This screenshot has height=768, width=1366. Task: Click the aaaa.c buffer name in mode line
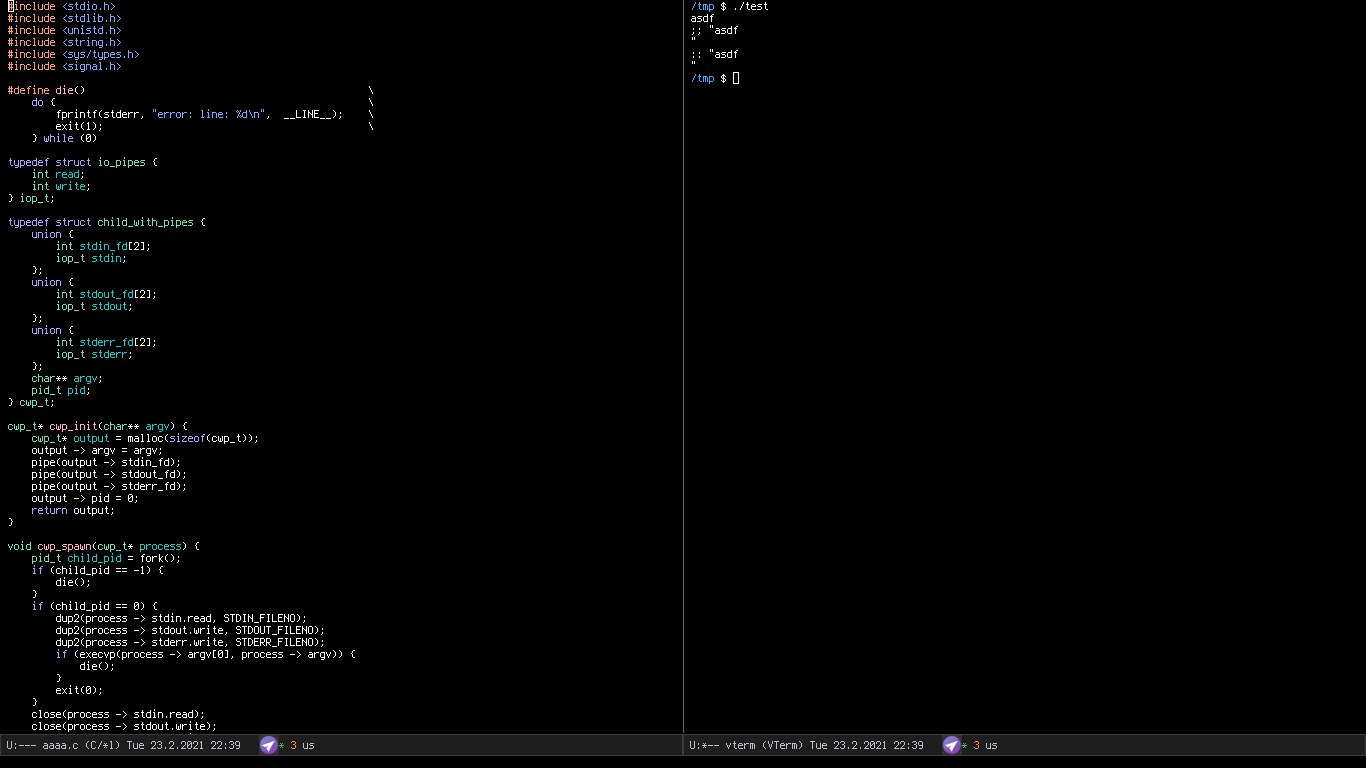(x=61, y=746)
